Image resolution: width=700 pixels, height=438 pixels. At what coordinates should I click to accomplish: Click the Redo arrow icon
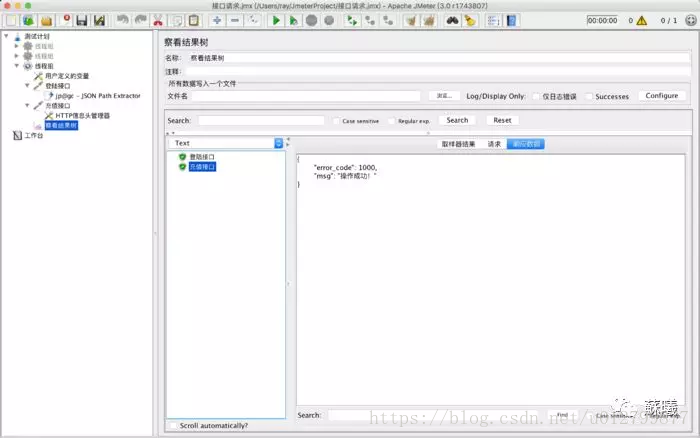click(140, 21)
